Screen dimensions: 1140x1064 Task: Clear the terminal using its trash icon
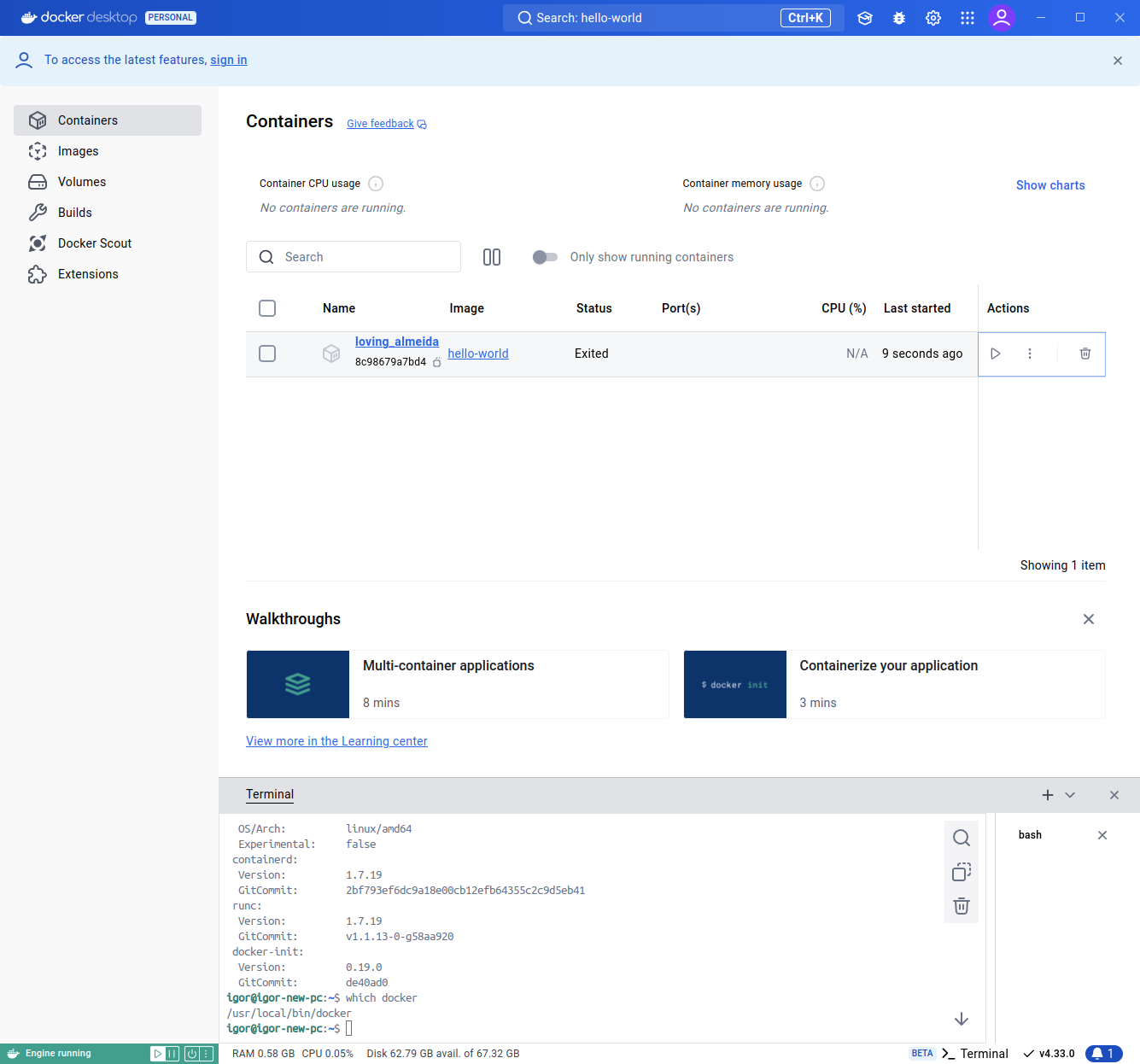pos(961,906)
